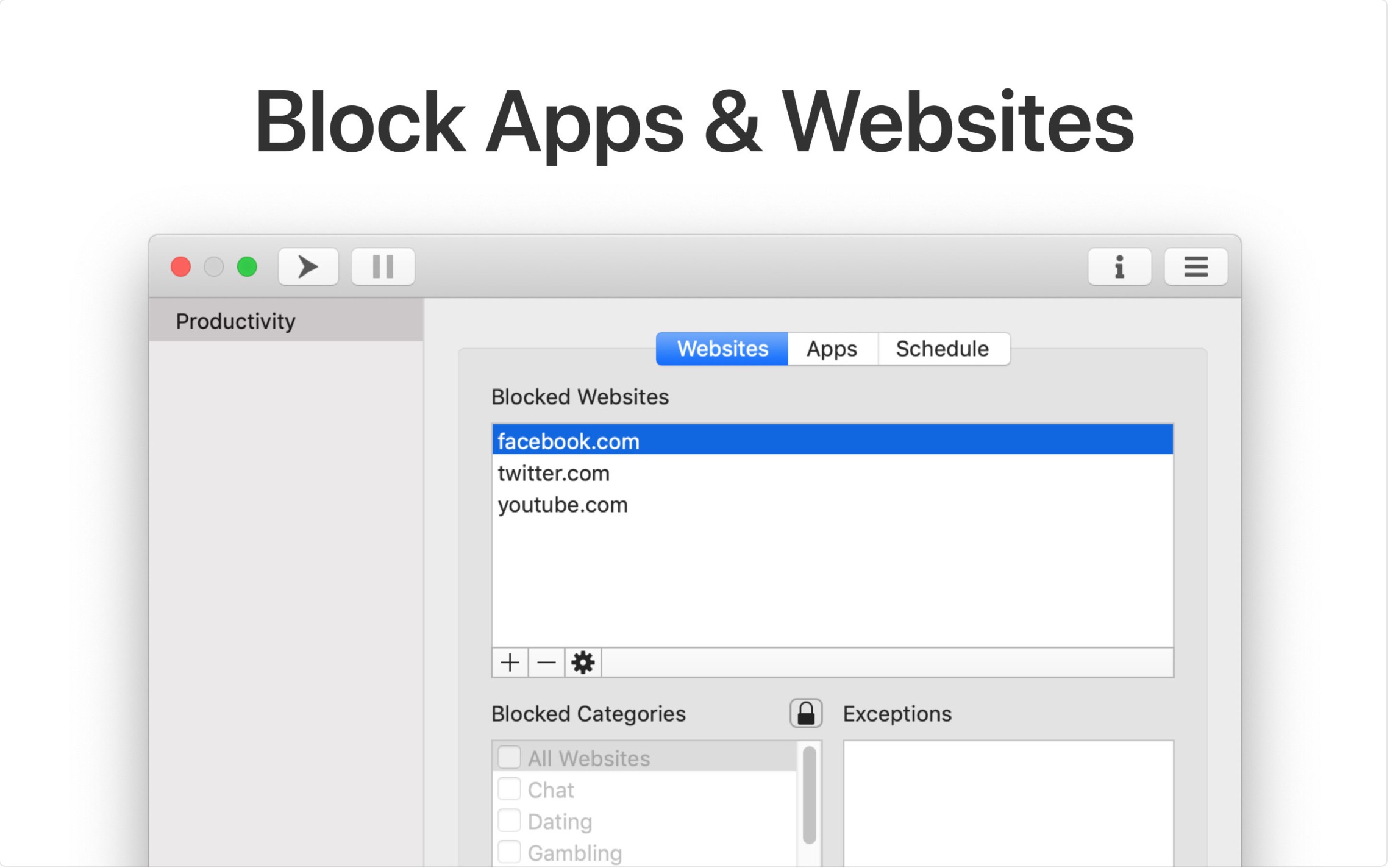Viewport: 1390px width, 868px height.
Task: Enable the All Websites category checkbox
Action: click(x=510, y=759)
